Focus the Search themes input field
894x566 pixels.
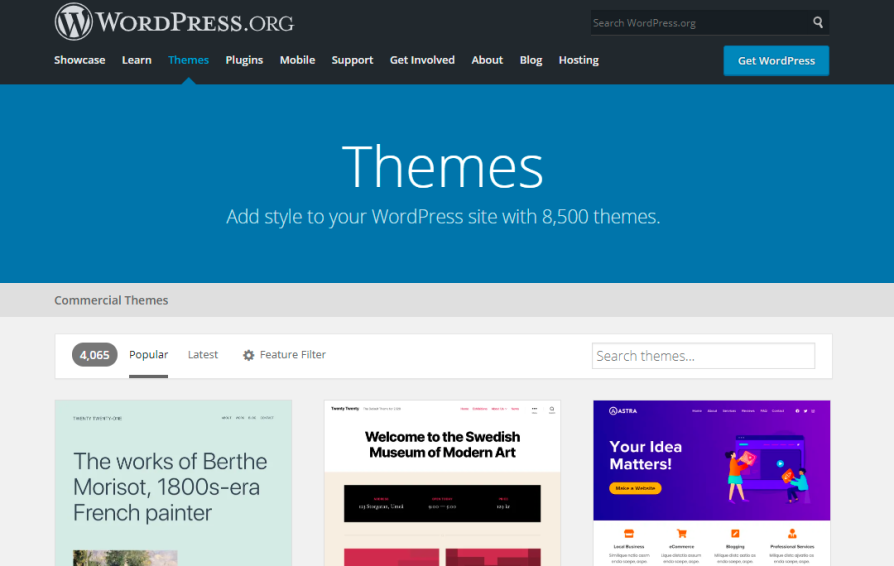point(703,356)
